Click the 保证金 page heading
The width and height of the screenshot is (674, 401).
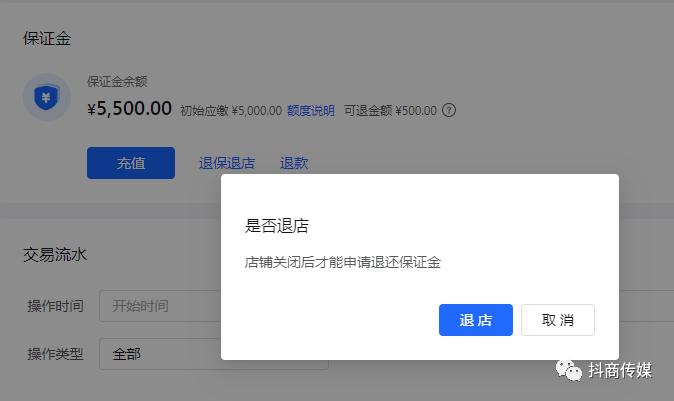tap(47, 38)
